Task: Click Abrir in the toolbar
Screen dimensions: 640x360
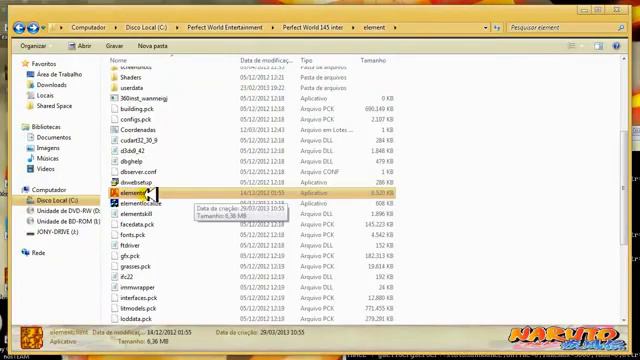Action: click(x=80, y=46)
